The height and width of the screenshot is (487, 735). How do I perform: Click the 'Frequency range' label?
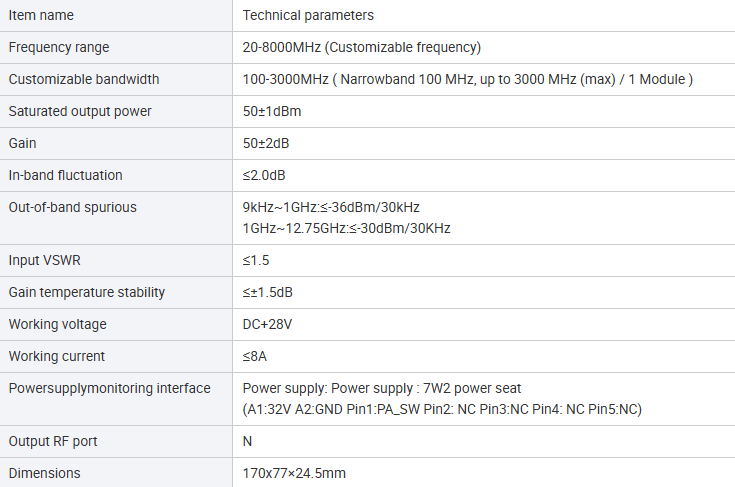coord(59,47)
